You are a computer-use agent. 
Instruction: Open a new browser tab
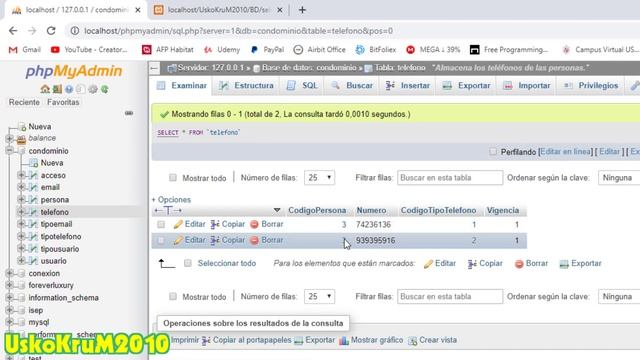coord(302,10)
